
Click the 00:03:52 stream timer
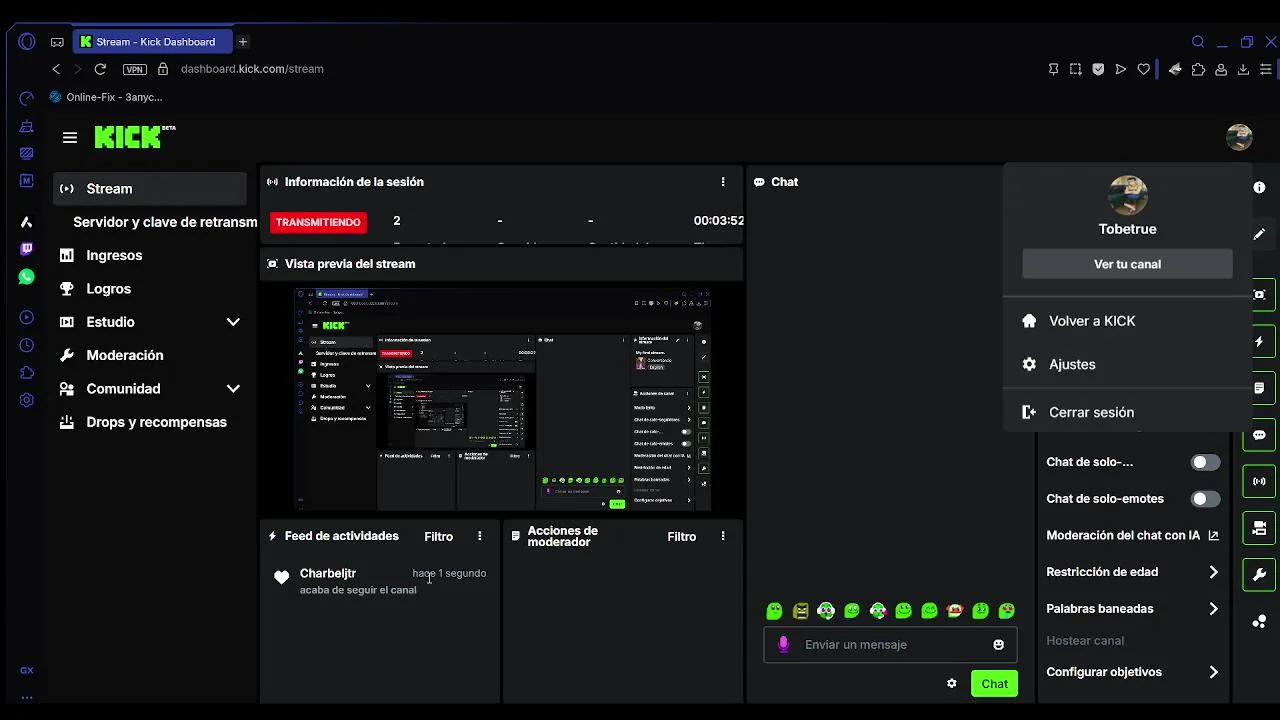[719, 221]
